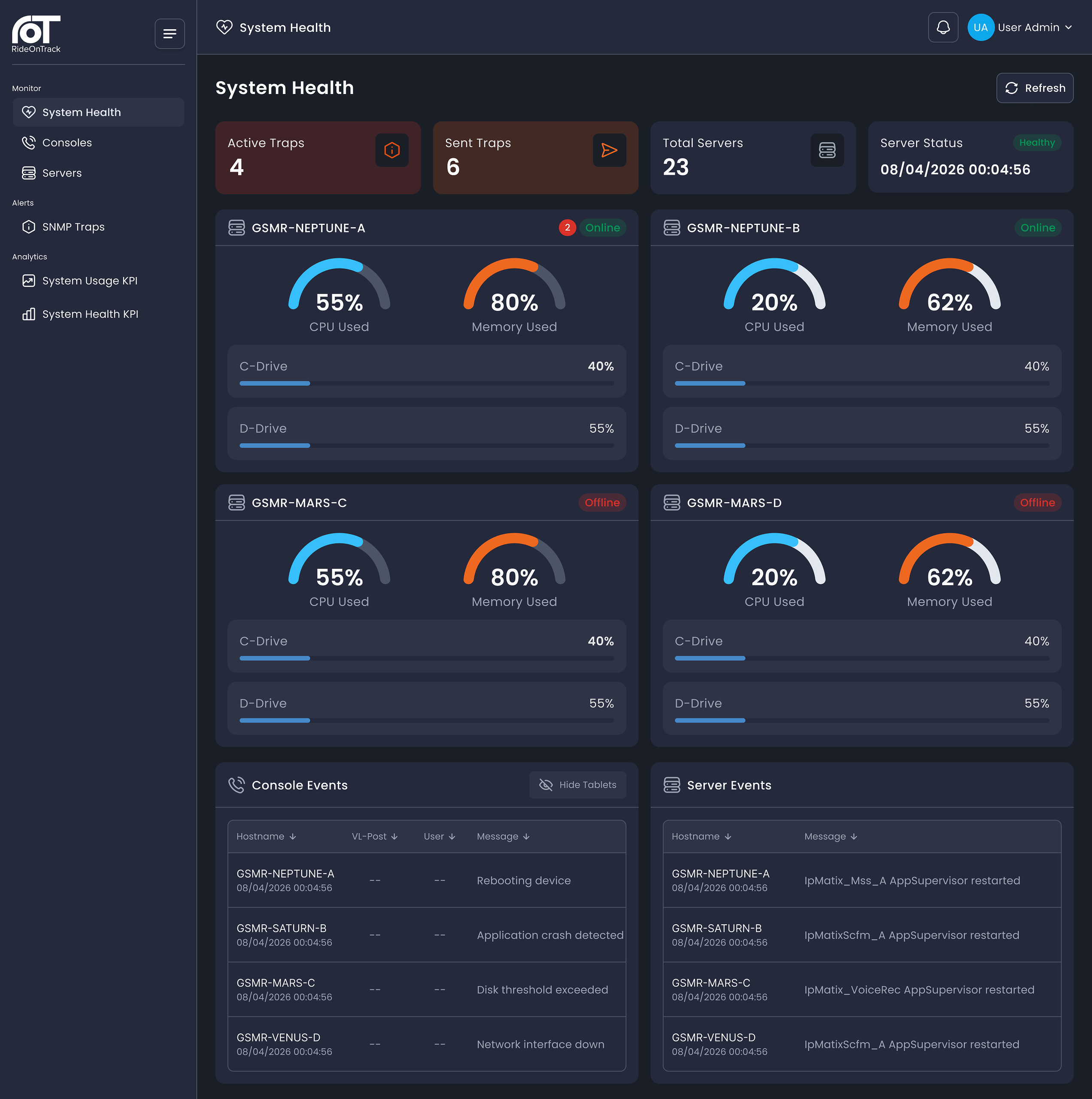Click the RideOnTrack logo
1092x1099 pixels.
click(x=36, y=34)
